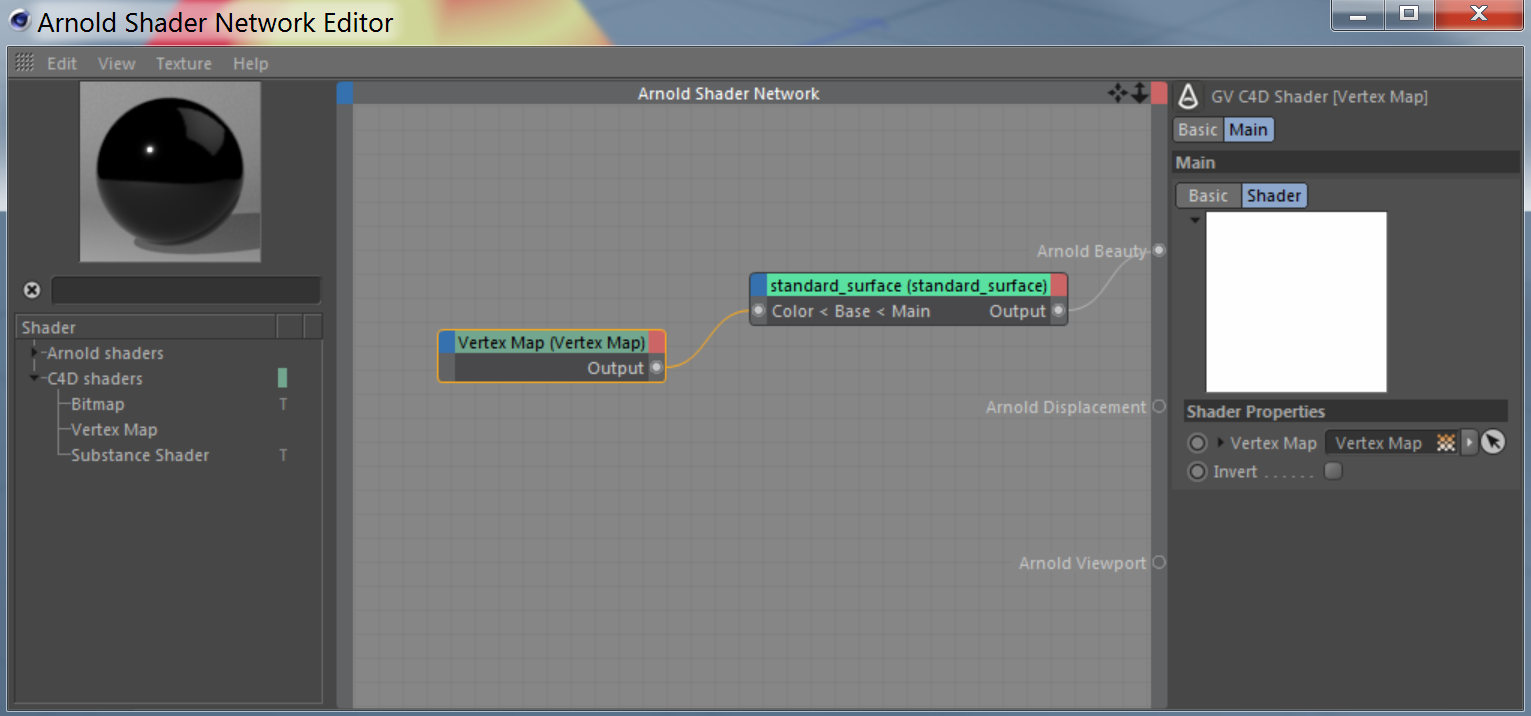Open the Edit menu
Screen dimensions: 1531x716
tap(62, 63)
